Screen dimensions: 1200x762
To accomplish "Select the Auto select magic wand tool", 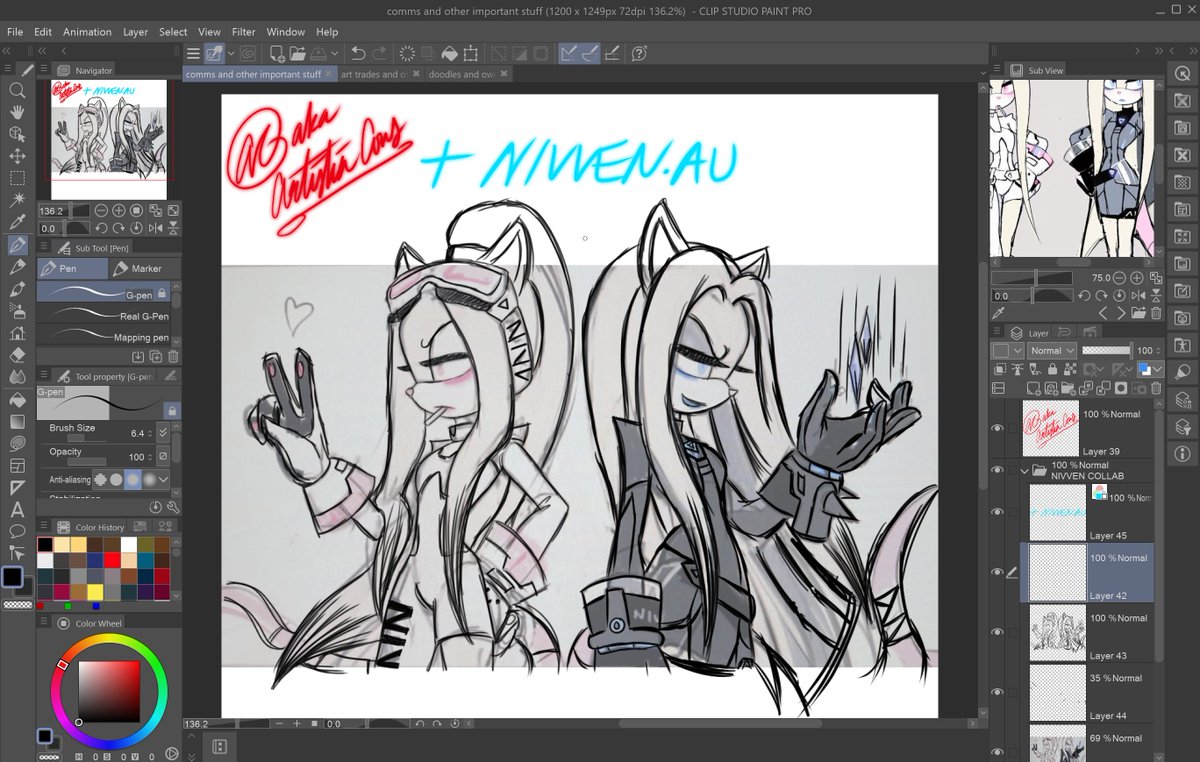I will click(17, 200).
